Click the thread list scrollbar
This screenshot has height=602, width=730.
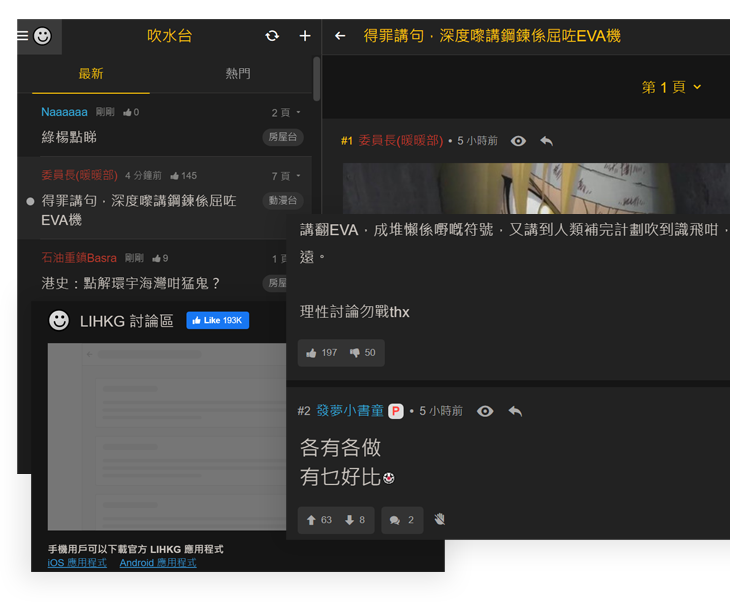coord(317,79)
